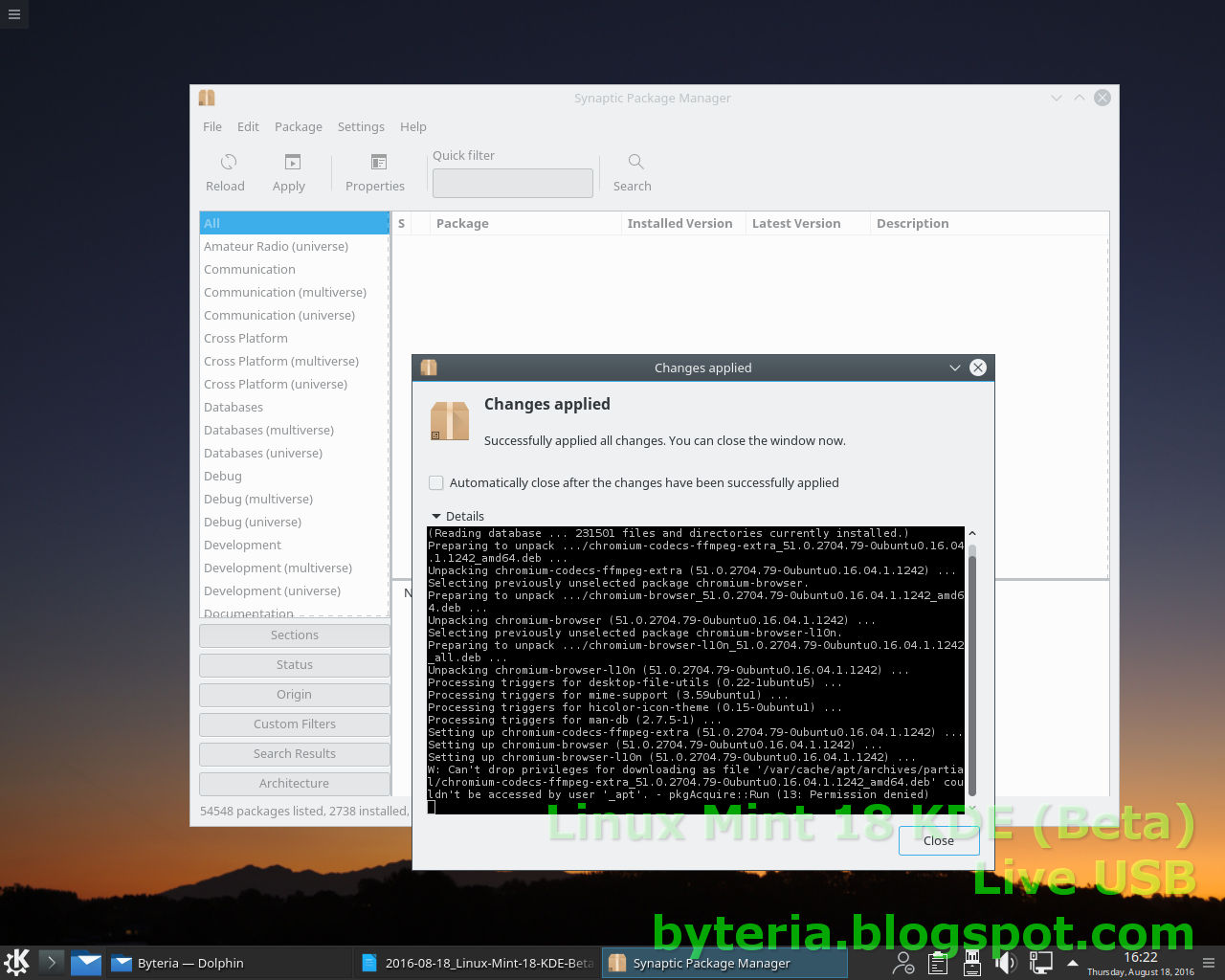Image resolution: width=1225 pixels, height=980 pixels.
Task: Click the Status filter button
Action: pyautogui.click(x=295, y=665)
